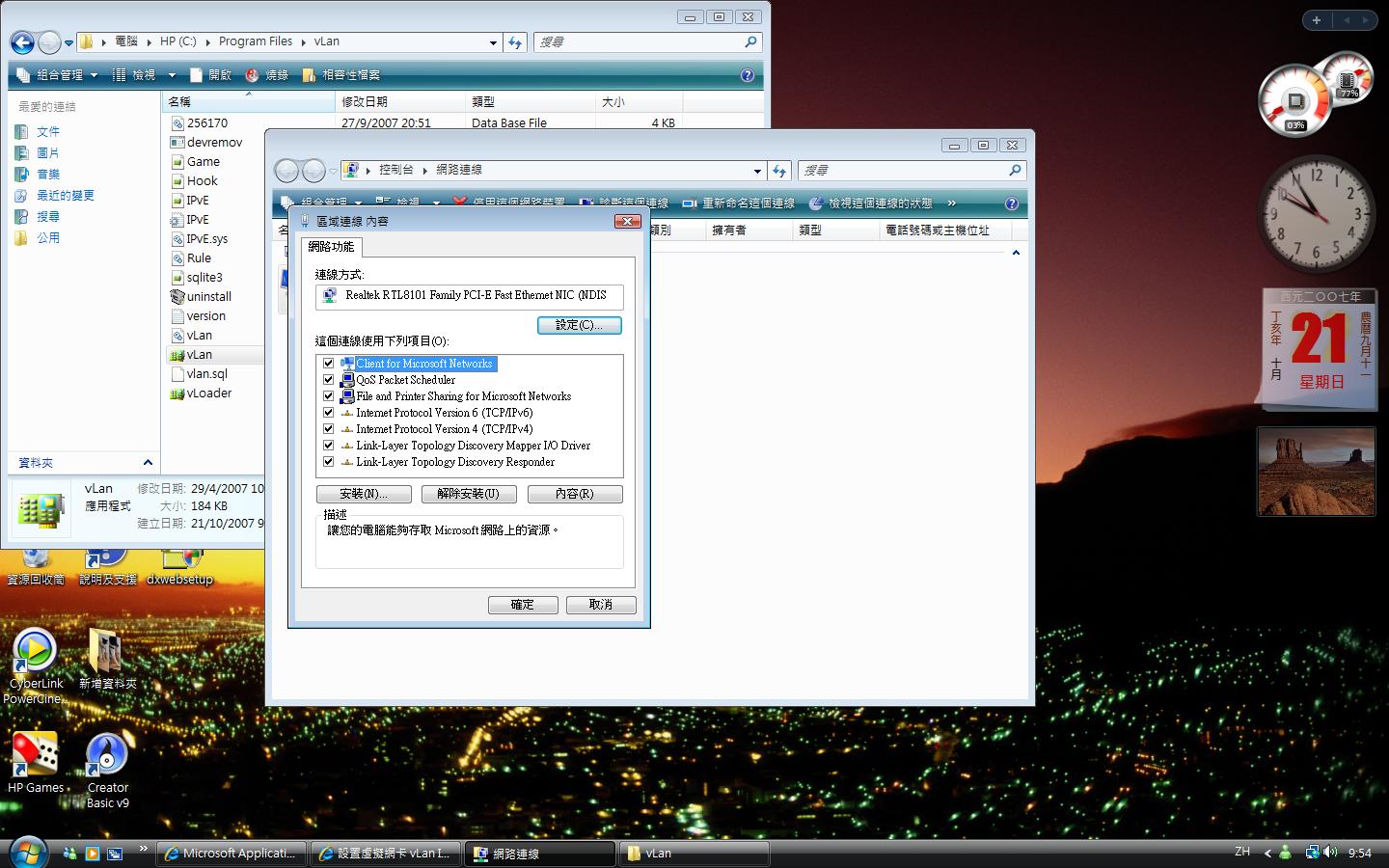Image resolution: width=1389 pixels, height=868 pixels.
Task: Click the Windows Start orb
Action: (x=27, y=853)
